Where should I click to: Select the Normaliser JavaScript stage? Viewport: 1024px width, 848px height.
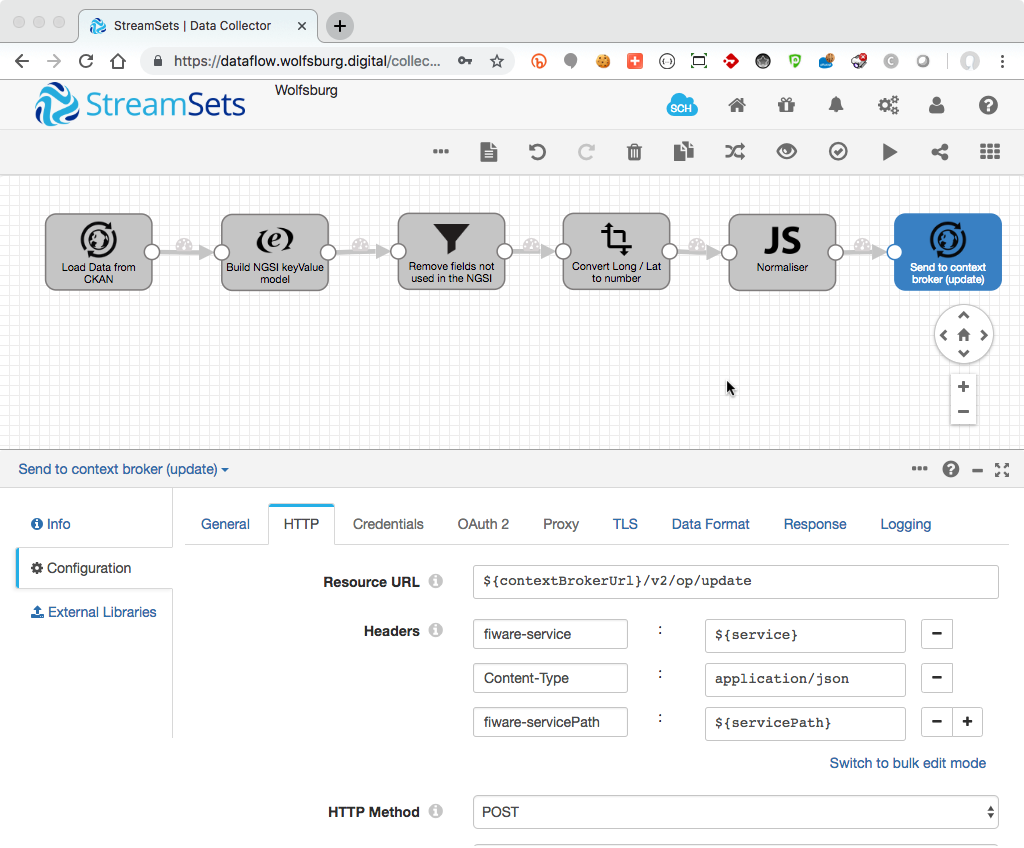(782, 252)
